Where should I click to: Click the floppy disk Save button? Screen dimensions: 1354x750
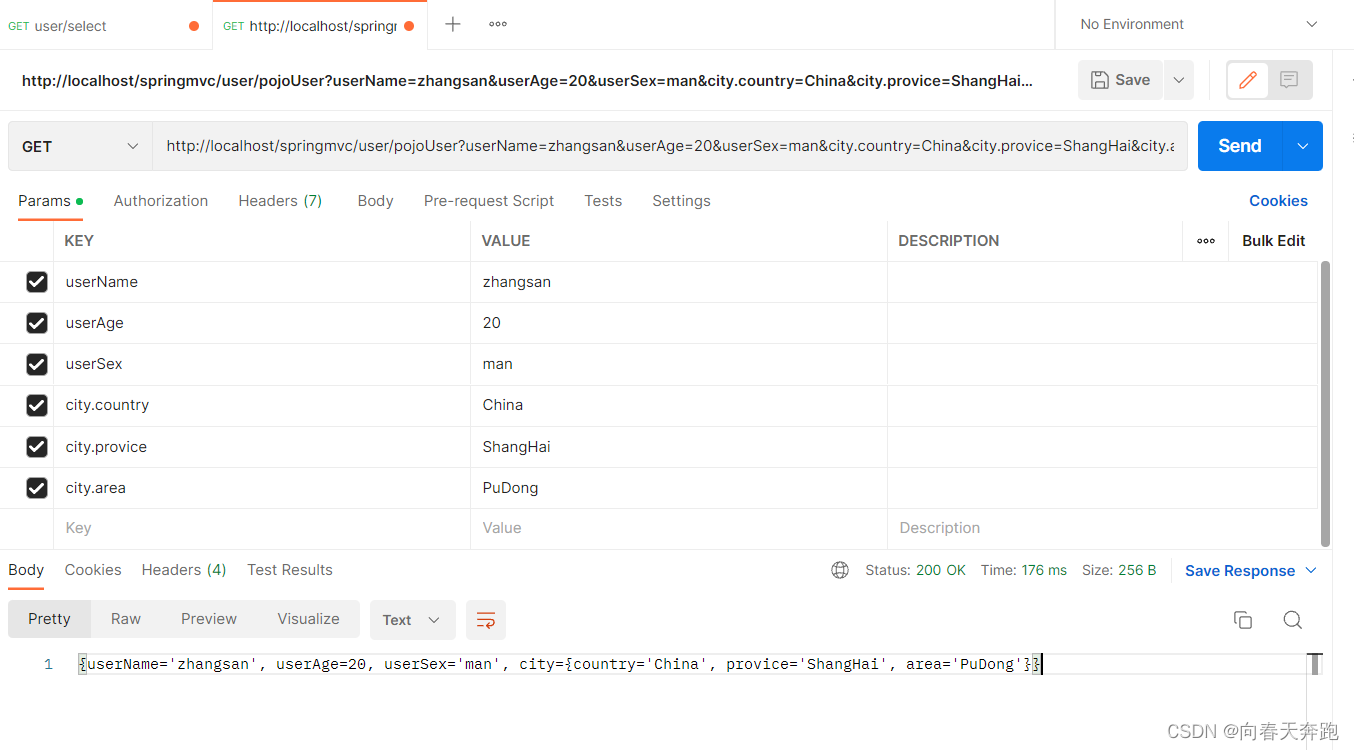1121,80
